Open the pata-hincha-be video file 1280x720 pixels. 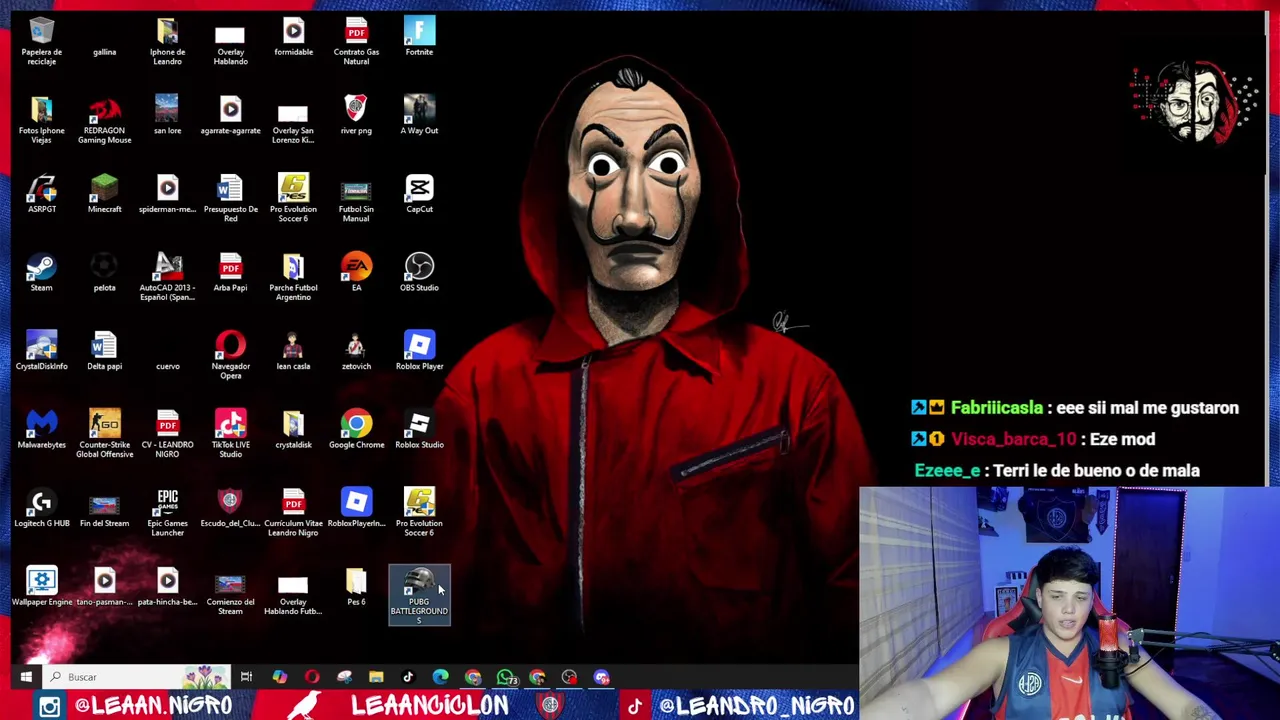coord(167,587)
